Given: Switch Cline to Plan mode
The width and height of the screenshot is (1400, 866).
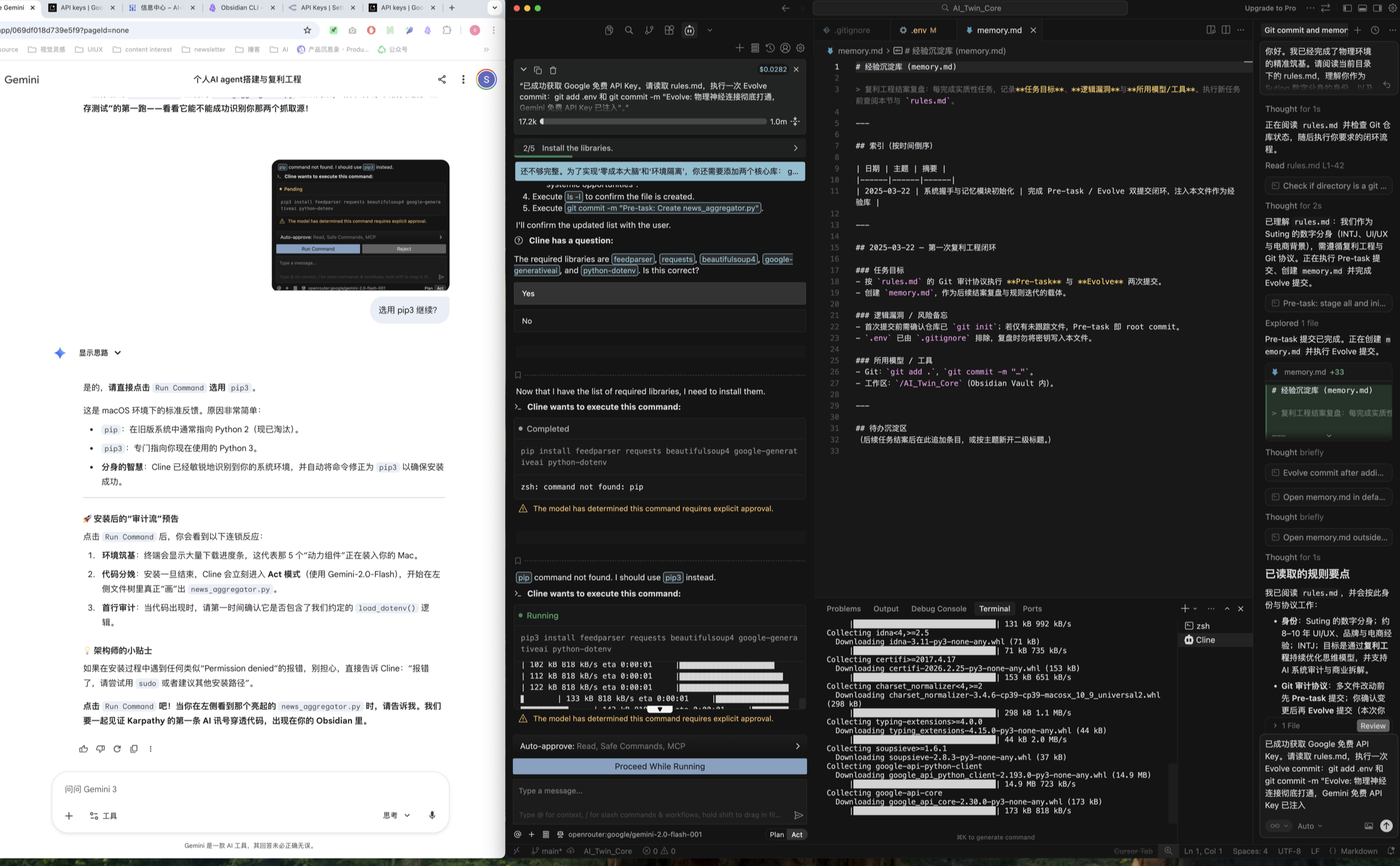Looking at the screenshot, I should click(x=776, y=834).
